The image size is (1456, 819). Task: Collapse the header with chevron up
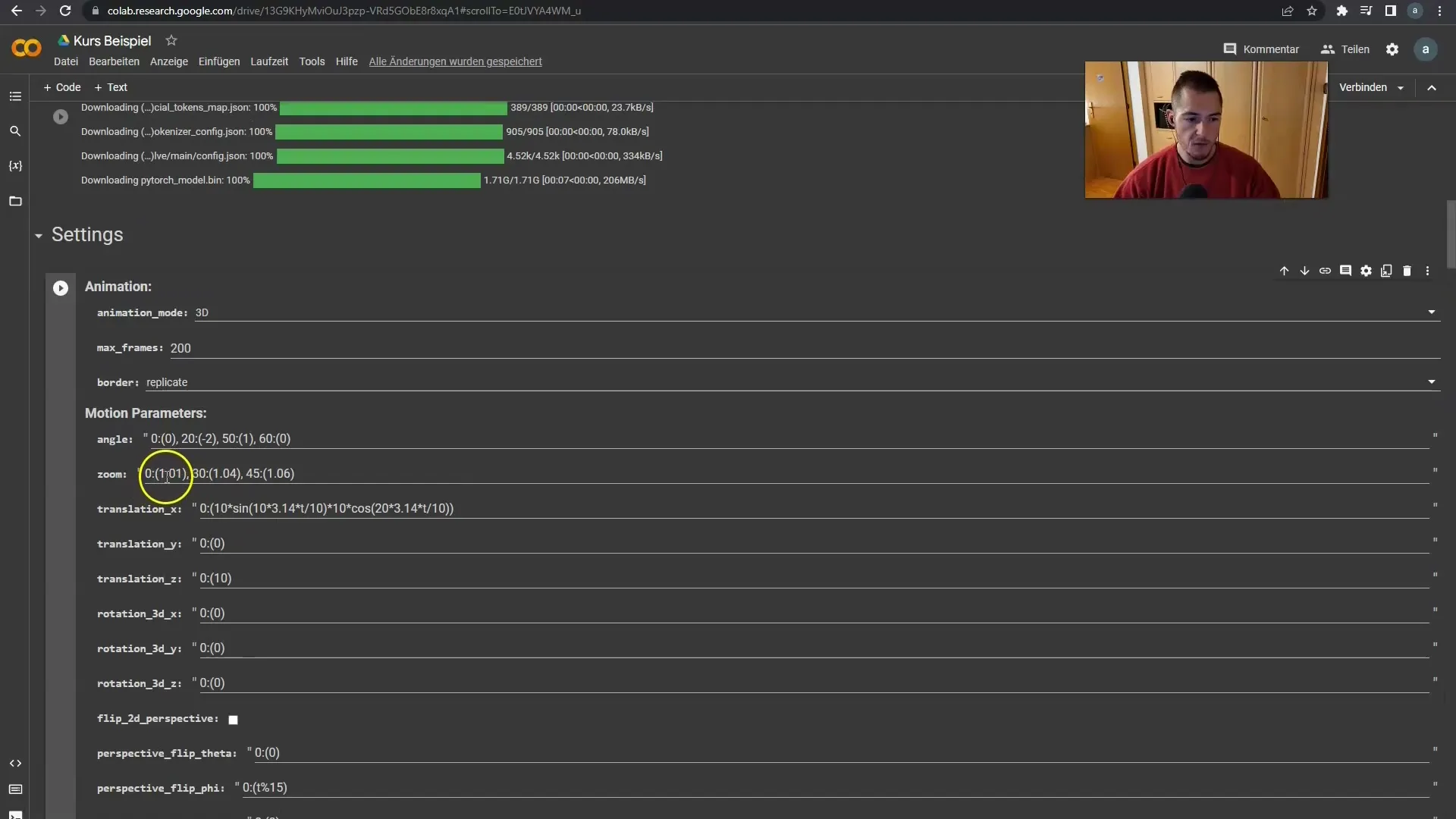pos(1432,88)
